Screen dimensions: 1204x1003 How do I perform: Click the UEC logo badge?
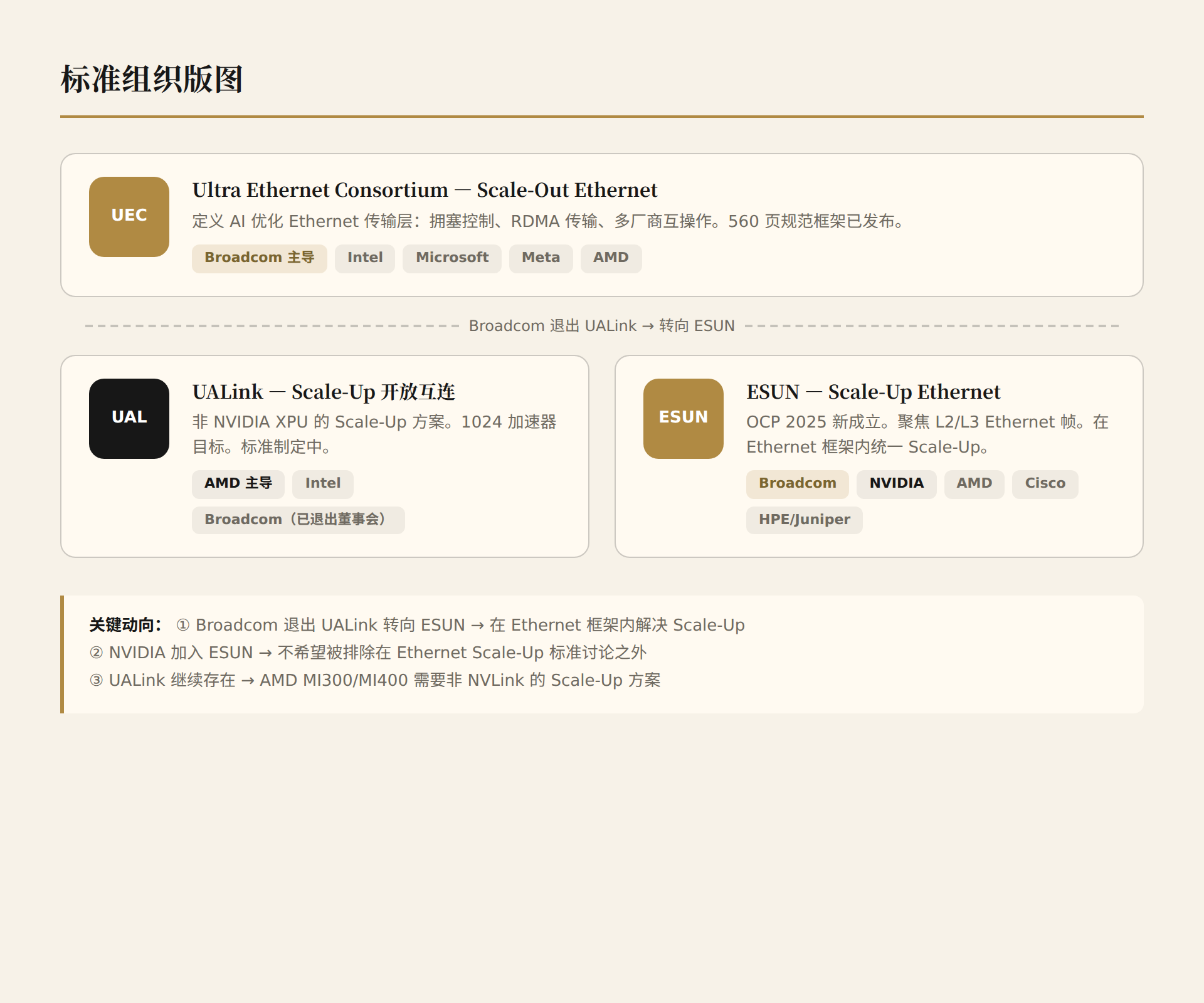pos(129,217)
